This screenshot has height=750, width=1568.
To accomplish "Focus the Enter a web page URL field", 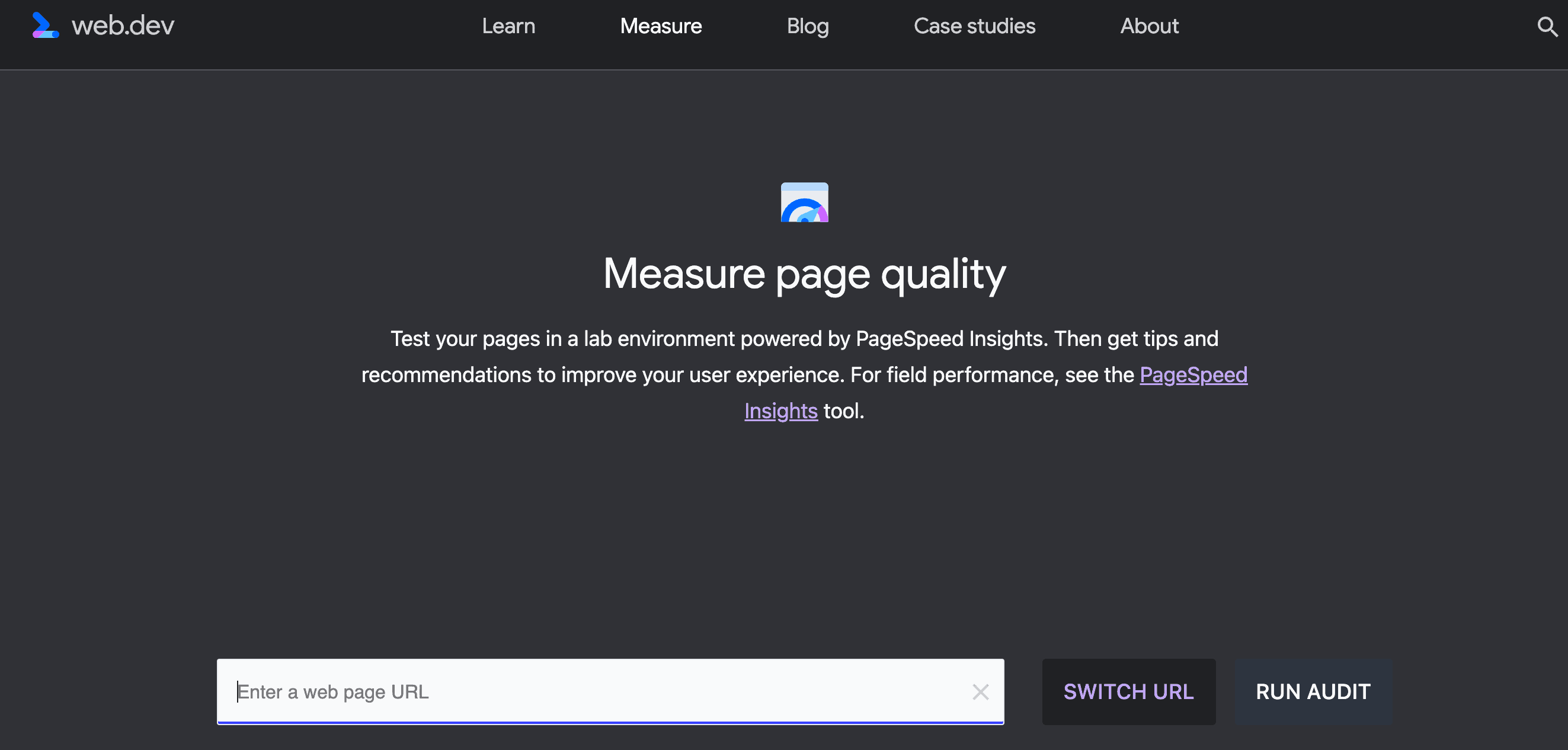I will tap(610, 691).
